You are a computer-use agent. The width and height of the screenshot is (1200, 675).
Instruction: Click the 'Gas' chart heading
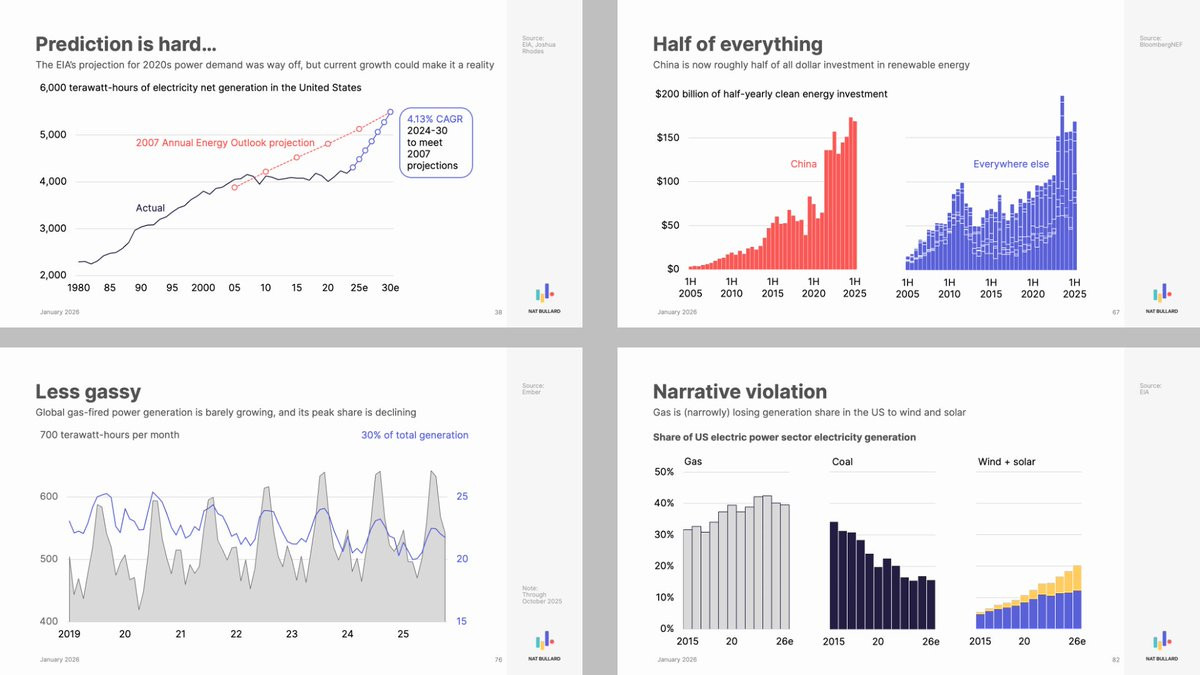point(692,462)
